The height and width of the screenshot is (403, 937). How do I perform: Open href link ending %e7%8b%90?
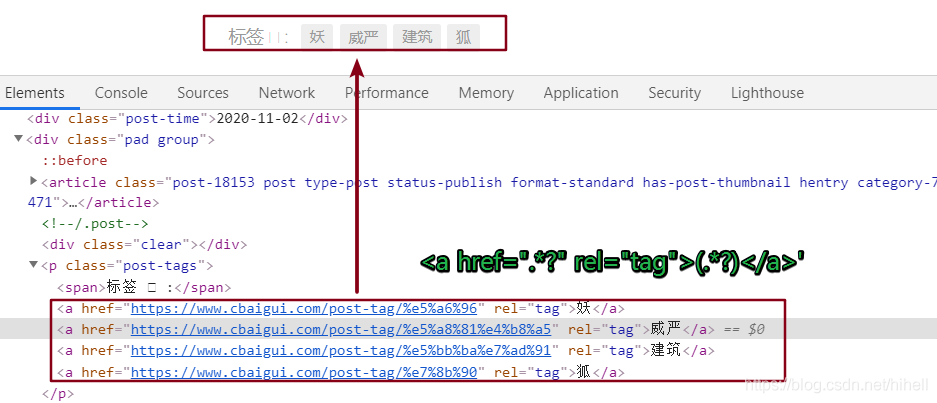304,373
